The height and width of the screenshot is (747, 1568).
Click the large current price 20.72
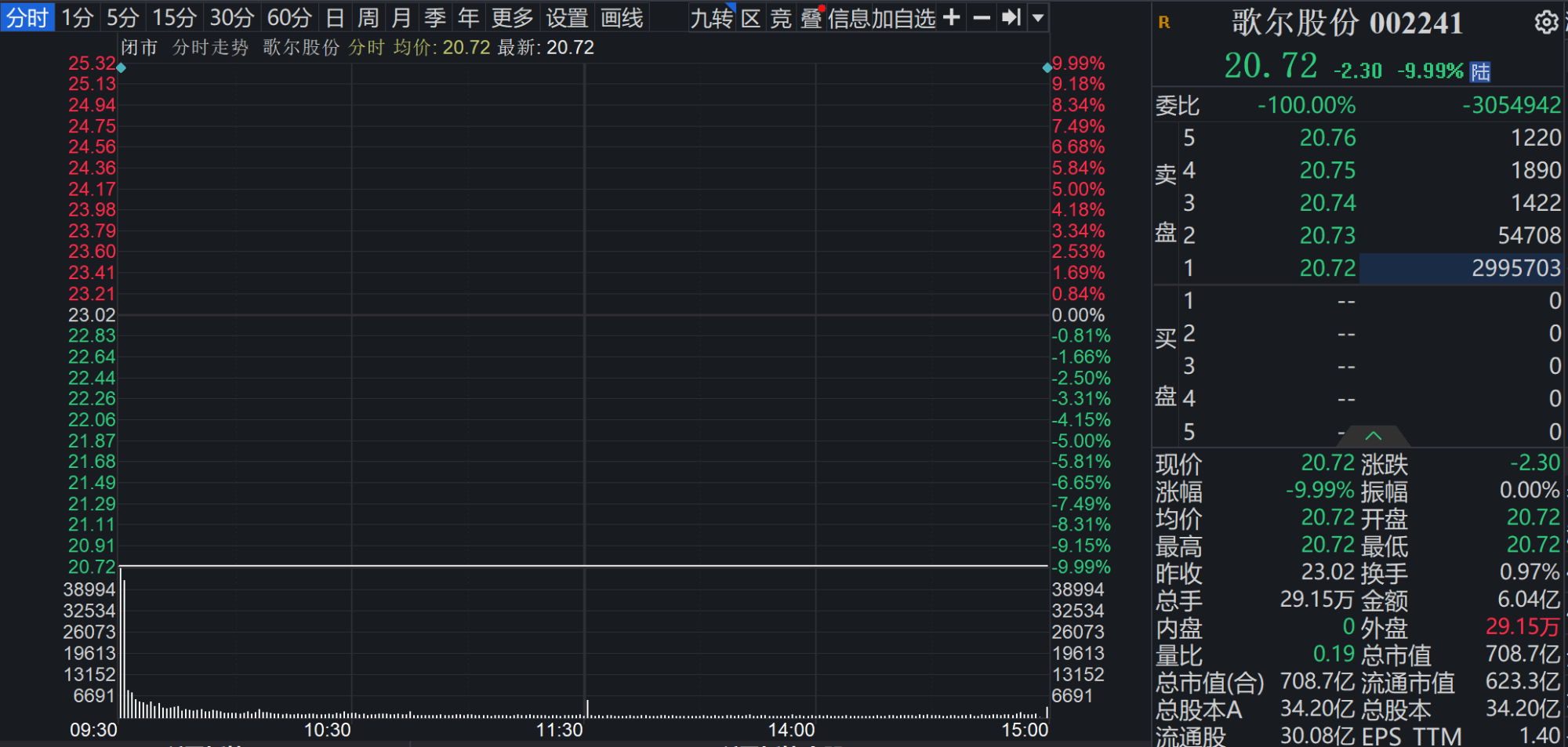point(1271,66)
